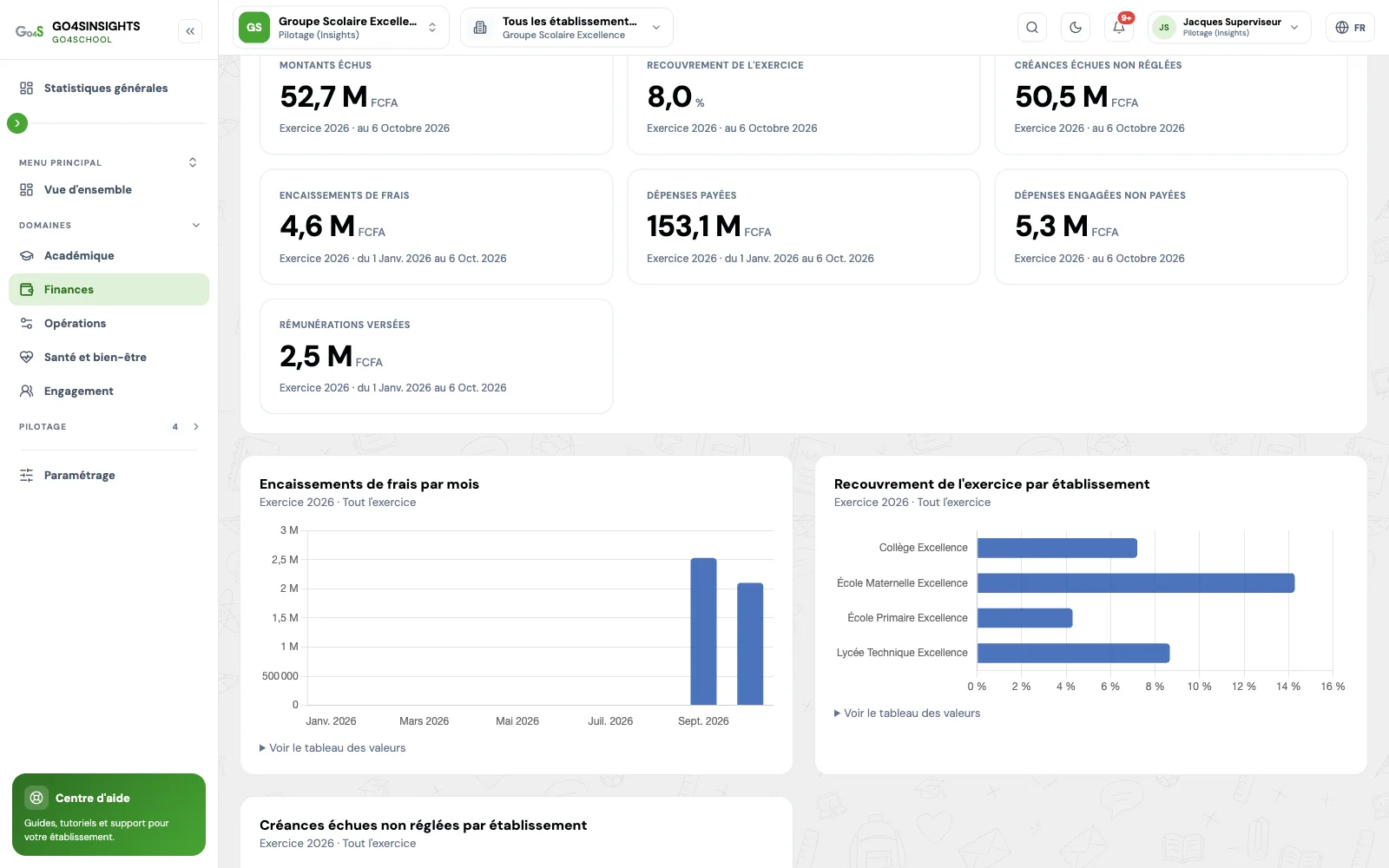Image resolution: width=1389 pixels, height=868 pixels.
Task: Click the green GS group badge
Action: (254, 28)
